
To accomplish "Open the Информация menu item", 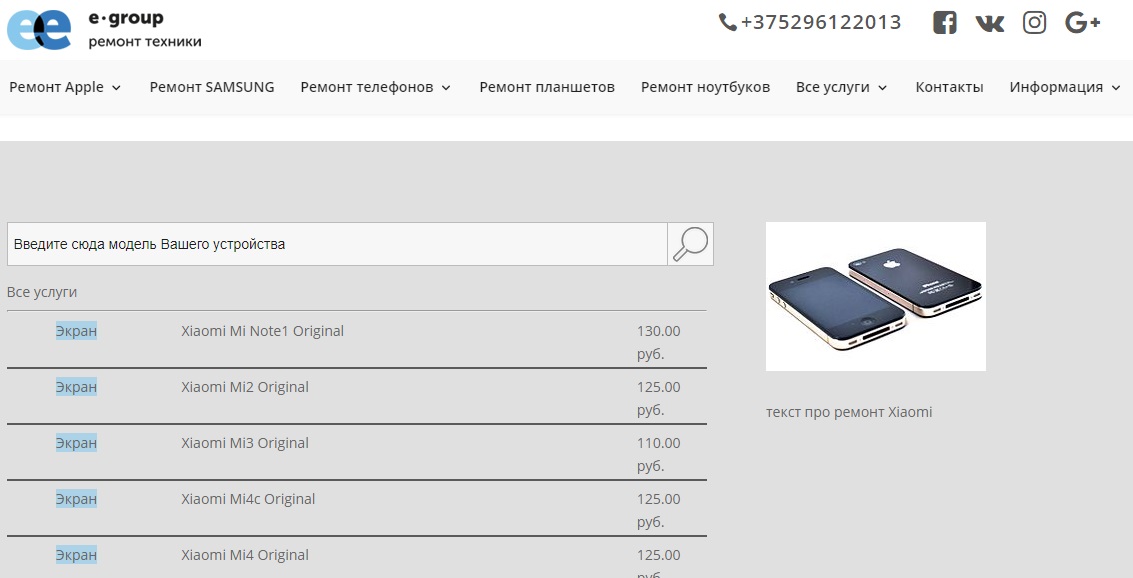I will (x=1056, y=87).
